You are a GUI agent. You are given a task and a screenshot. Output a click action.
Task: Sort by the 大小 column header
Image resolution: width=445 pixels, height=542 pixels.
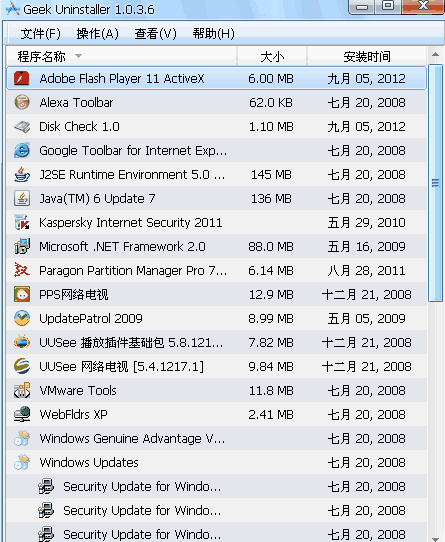point(272,56)
